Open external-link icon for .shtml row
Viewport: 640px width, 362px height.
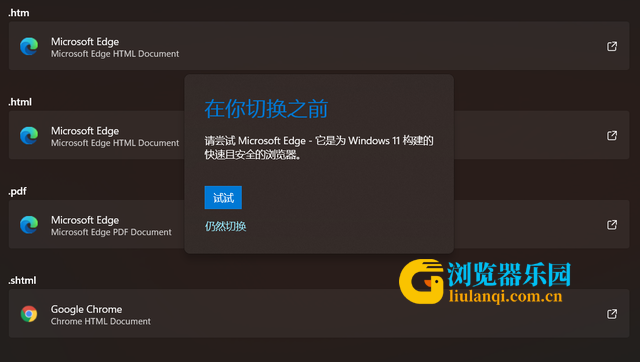pos(612,314)
